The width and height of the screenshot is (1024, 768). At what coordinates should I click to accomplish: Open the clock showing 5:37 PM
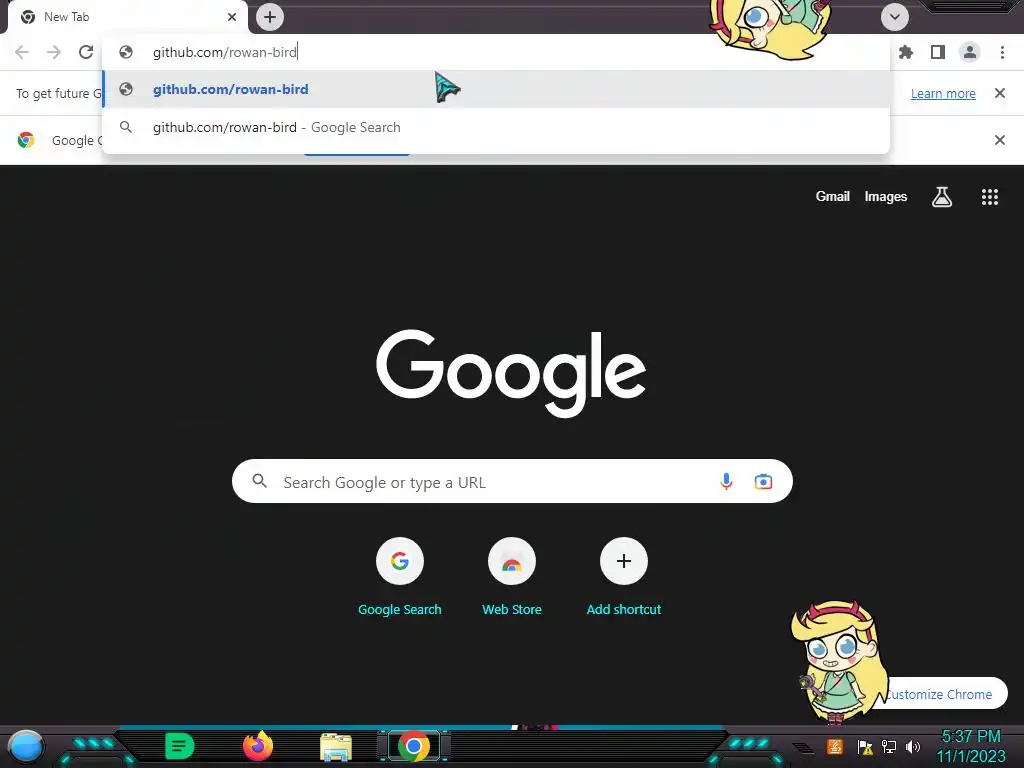pos(971,746)
